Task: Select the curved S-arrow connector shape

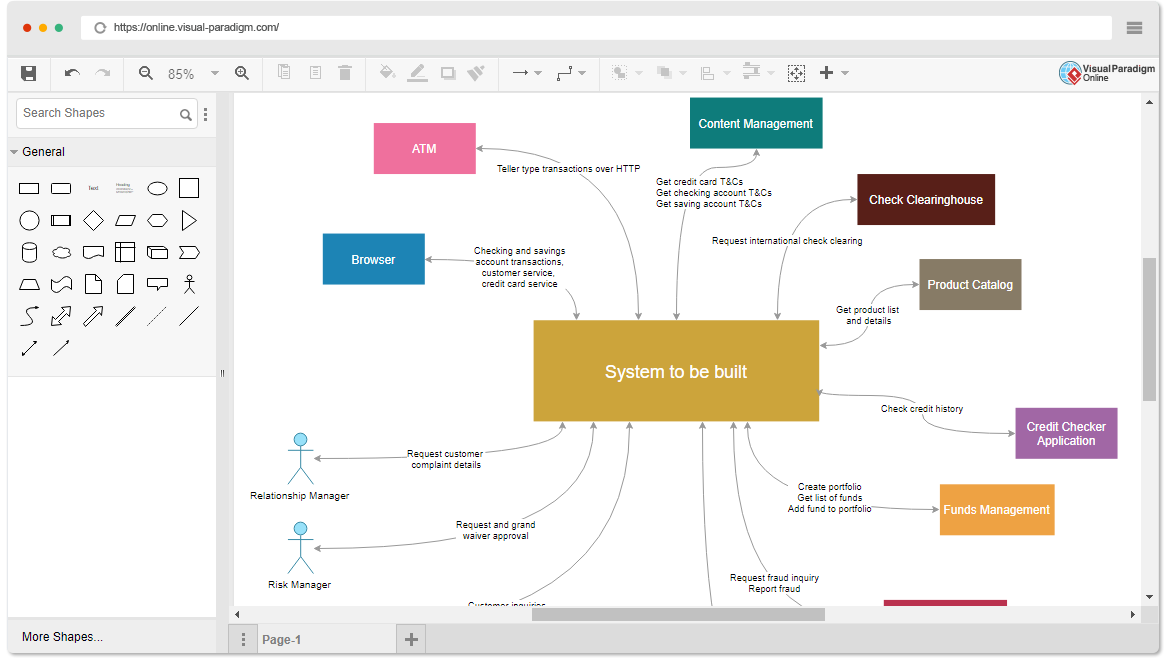Action: point(29,316)
